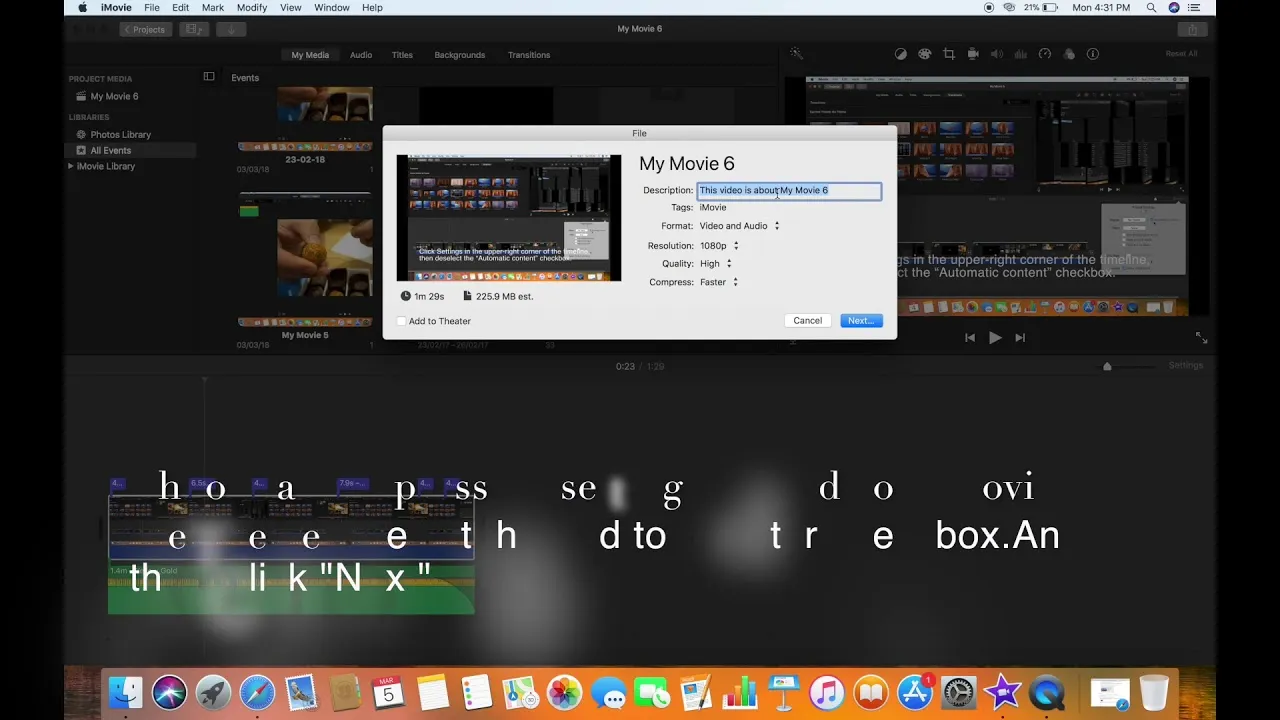Play the project preview
Image resolution: width=1280 pixels, height=720 pixels.
pyautogui.click(x=995, y=337)
